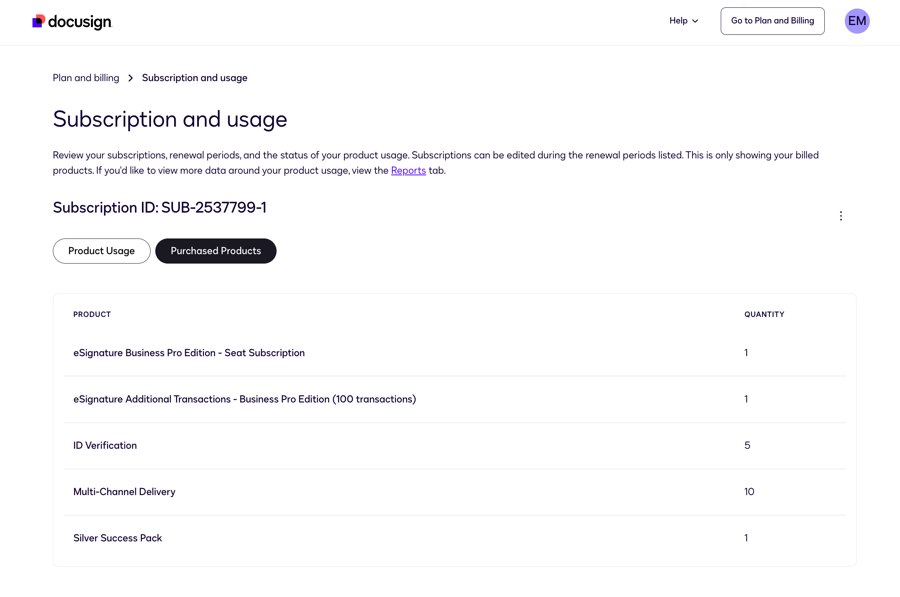Viewport: 900px width, 597px height.
Task: Switch to the Product Usage view
Action: 101,250
